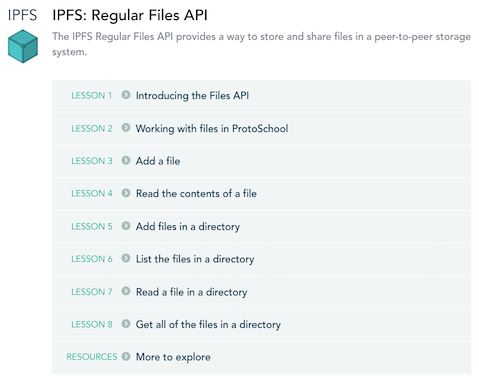Image resolution: width=479 pixels, height=380 pixels.
Task: Open 'Read the contents of a file'
Action: click(x=196, y=194)
